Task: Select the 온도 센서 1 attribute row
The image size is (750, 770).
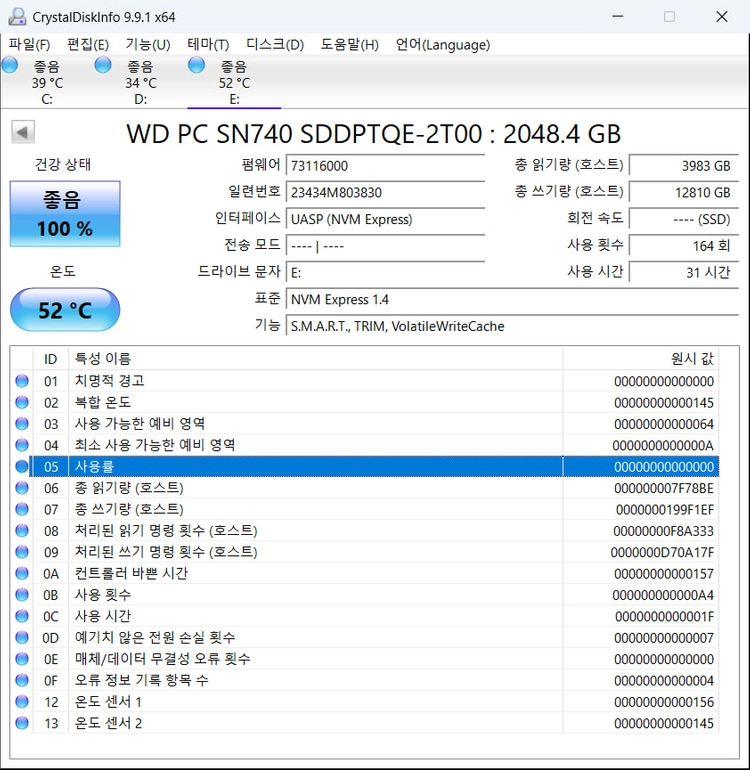Action: [365, 702]
